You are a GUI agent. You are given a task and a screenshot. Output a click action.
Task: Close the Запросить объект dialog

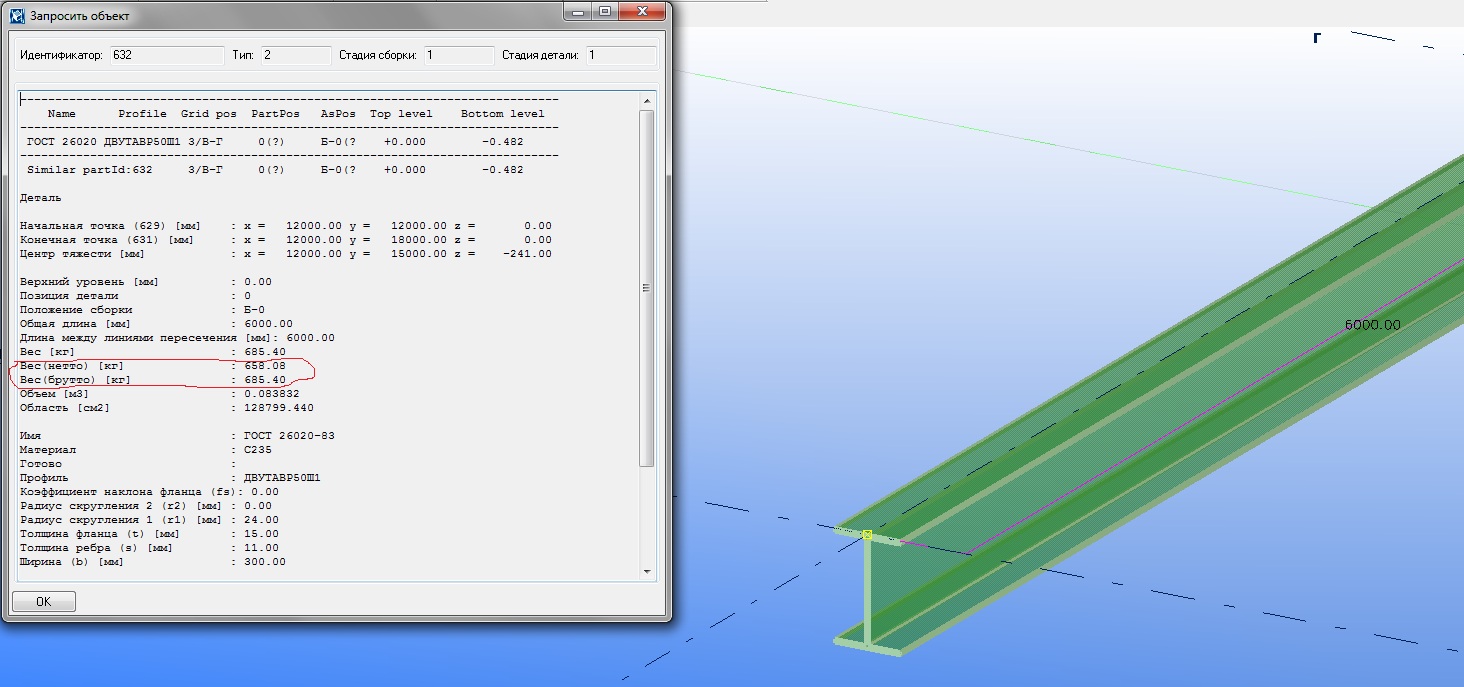pos(642,12)
